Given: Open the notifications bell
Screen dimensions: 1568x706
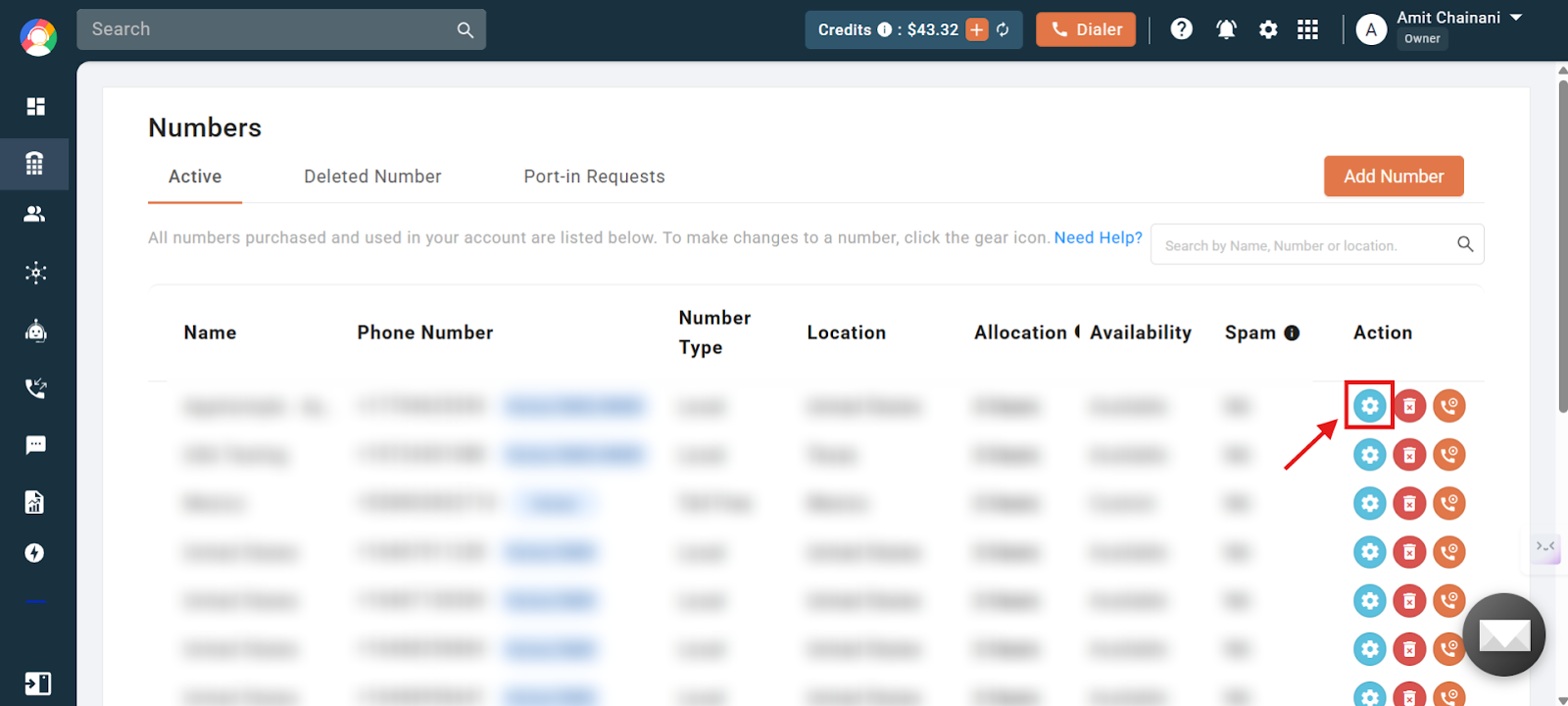Looking at the screenshot, I should [x=1226, y=29].
